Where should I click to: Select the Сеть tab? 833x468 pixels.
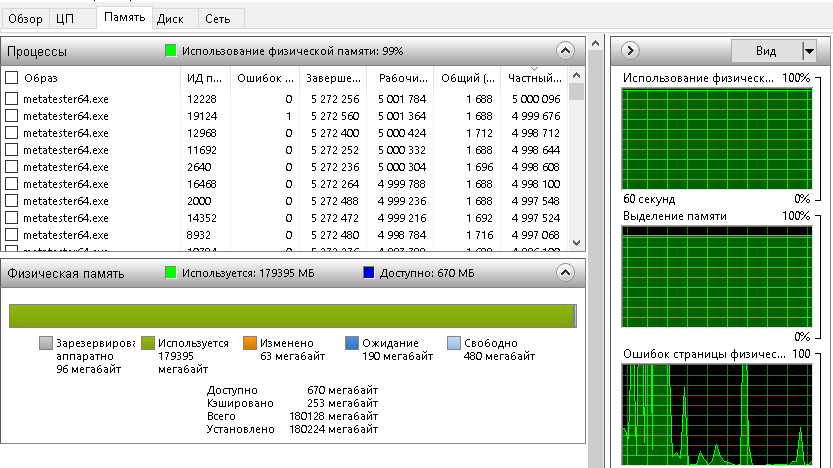click(x=216, y=18)
